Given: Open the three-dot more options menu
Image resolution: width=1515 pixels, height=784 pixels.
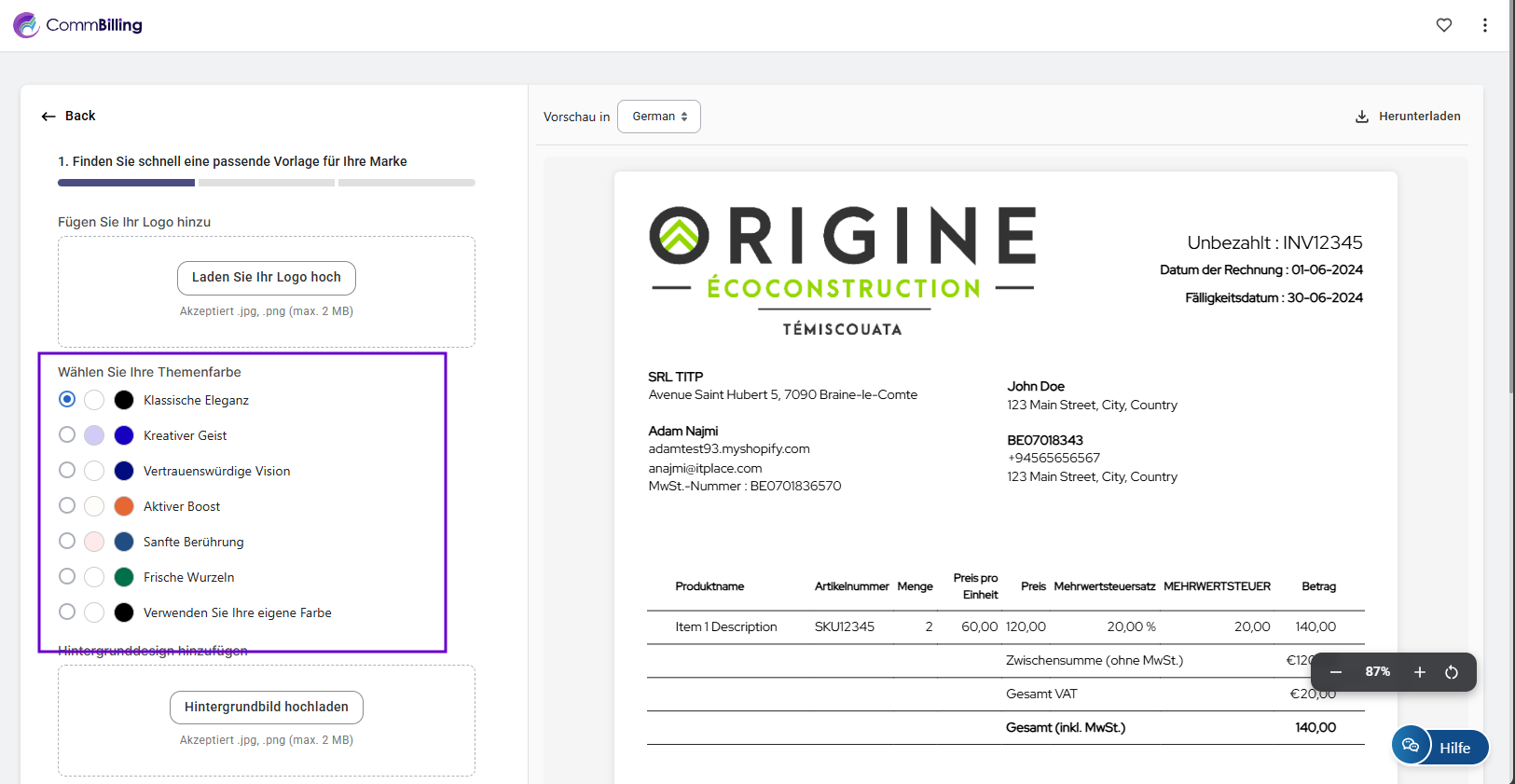Looking at the screenshot, I should (1484, 25).
